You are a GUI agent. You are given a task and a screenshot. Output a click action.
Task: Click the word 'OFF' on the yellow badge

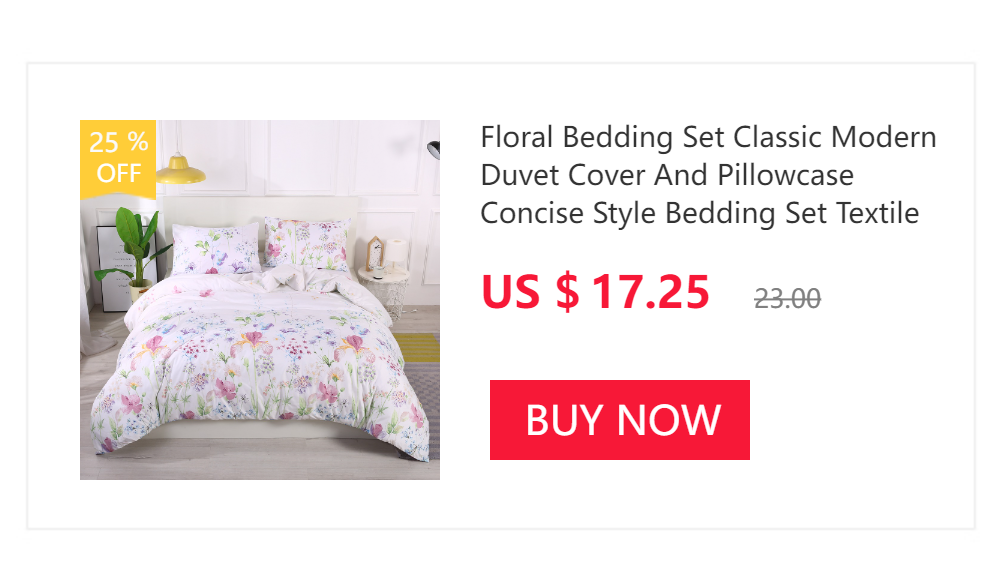click(119, 173)
